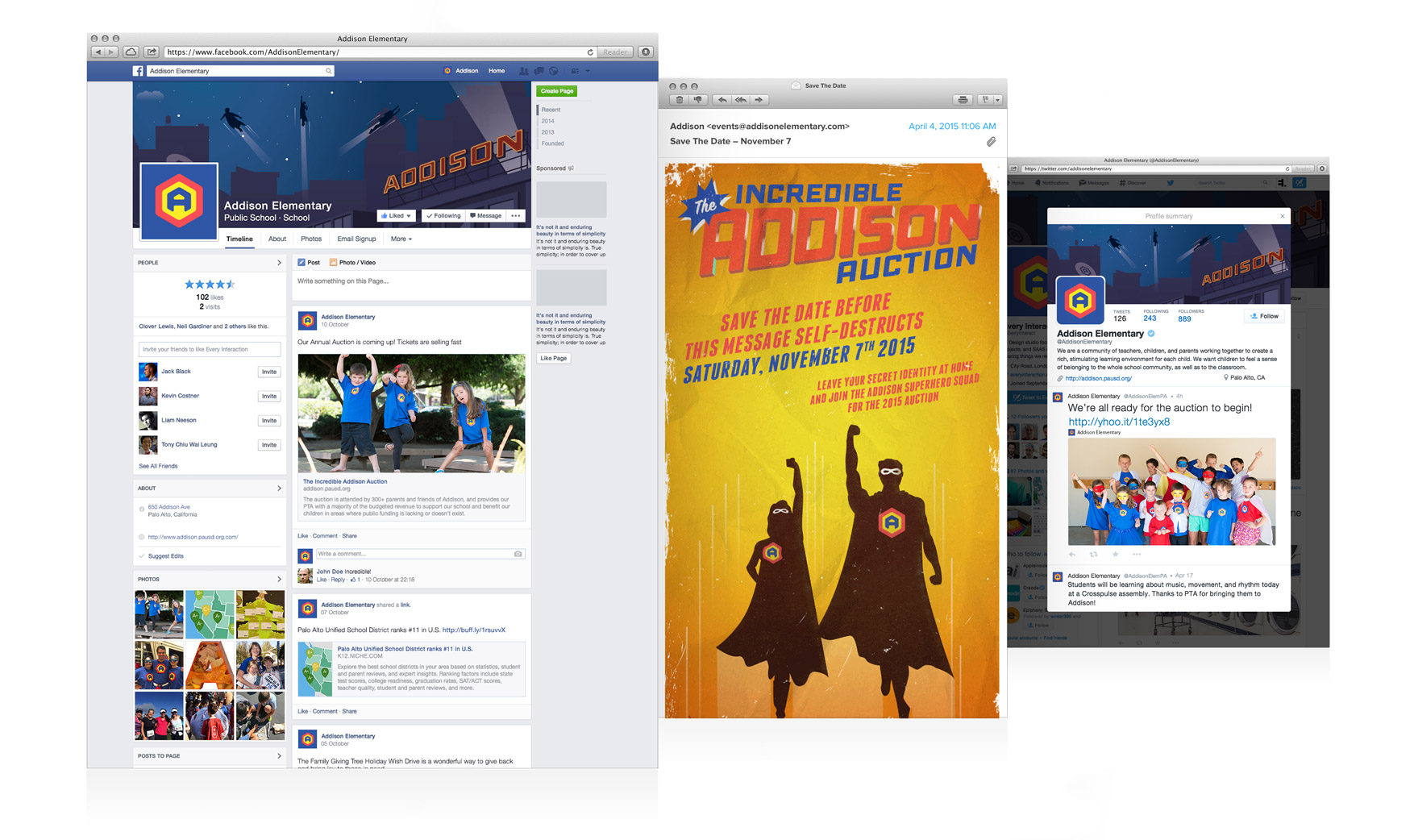Click the Facebook logo icon
1414x840 pixels.
pyautogui.click(x=138, y=71)
